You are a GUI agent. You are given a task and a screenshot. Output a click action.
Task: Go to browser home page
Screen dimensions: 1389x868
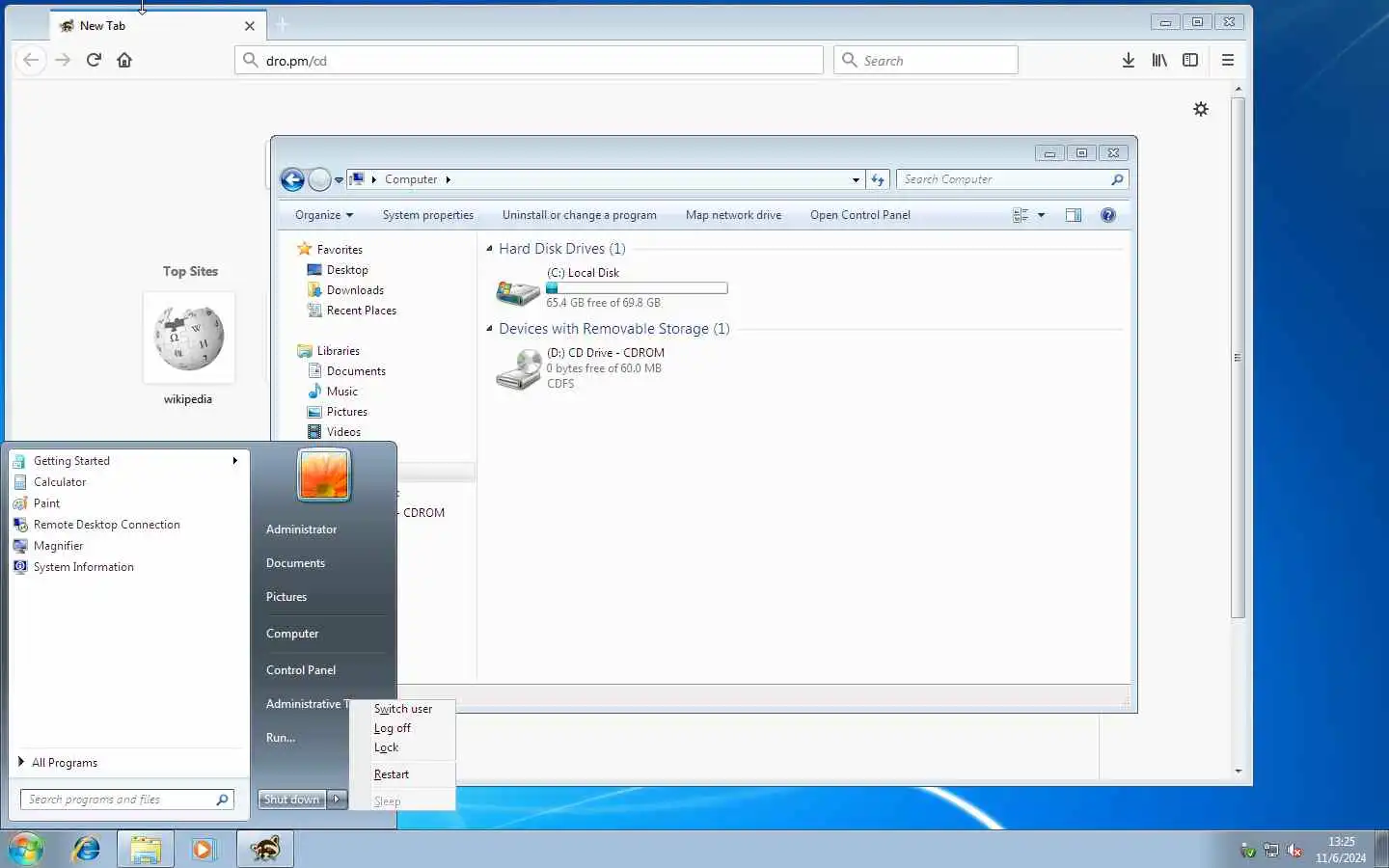click(124, 60)
